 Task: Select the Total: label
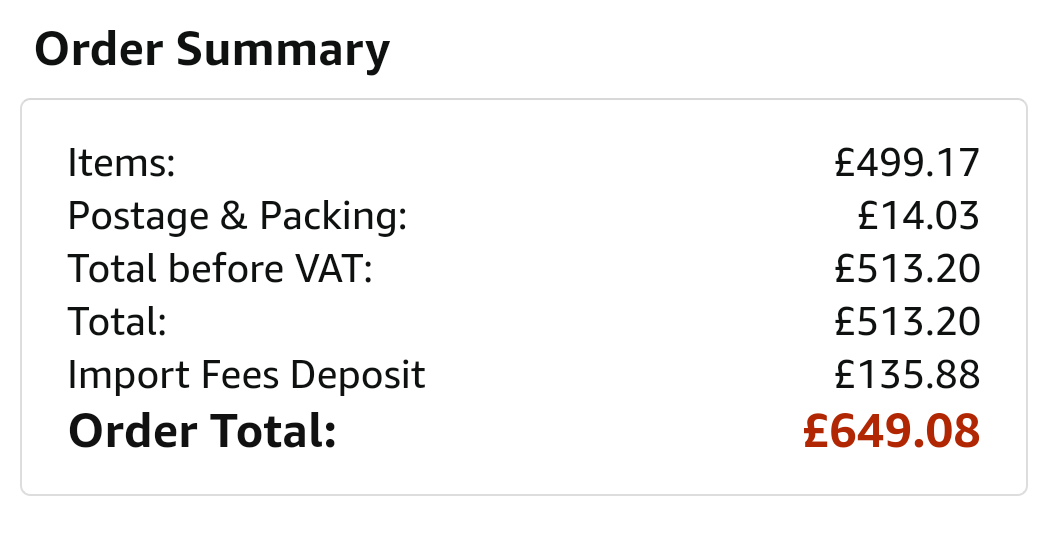(x=117, y=321)
